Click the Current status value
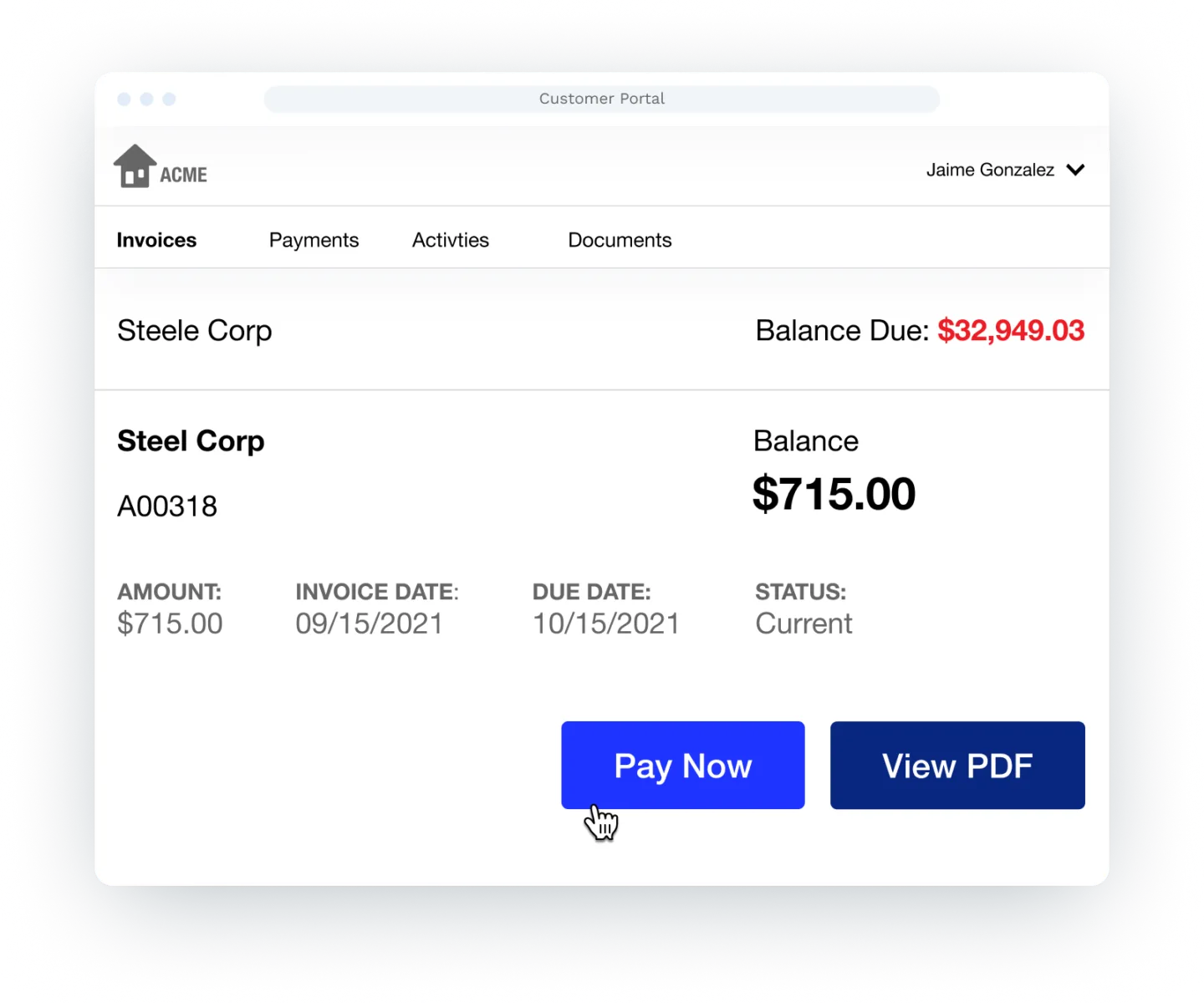This screenshot has height=1003, width=1204. [x=804, y=624]
